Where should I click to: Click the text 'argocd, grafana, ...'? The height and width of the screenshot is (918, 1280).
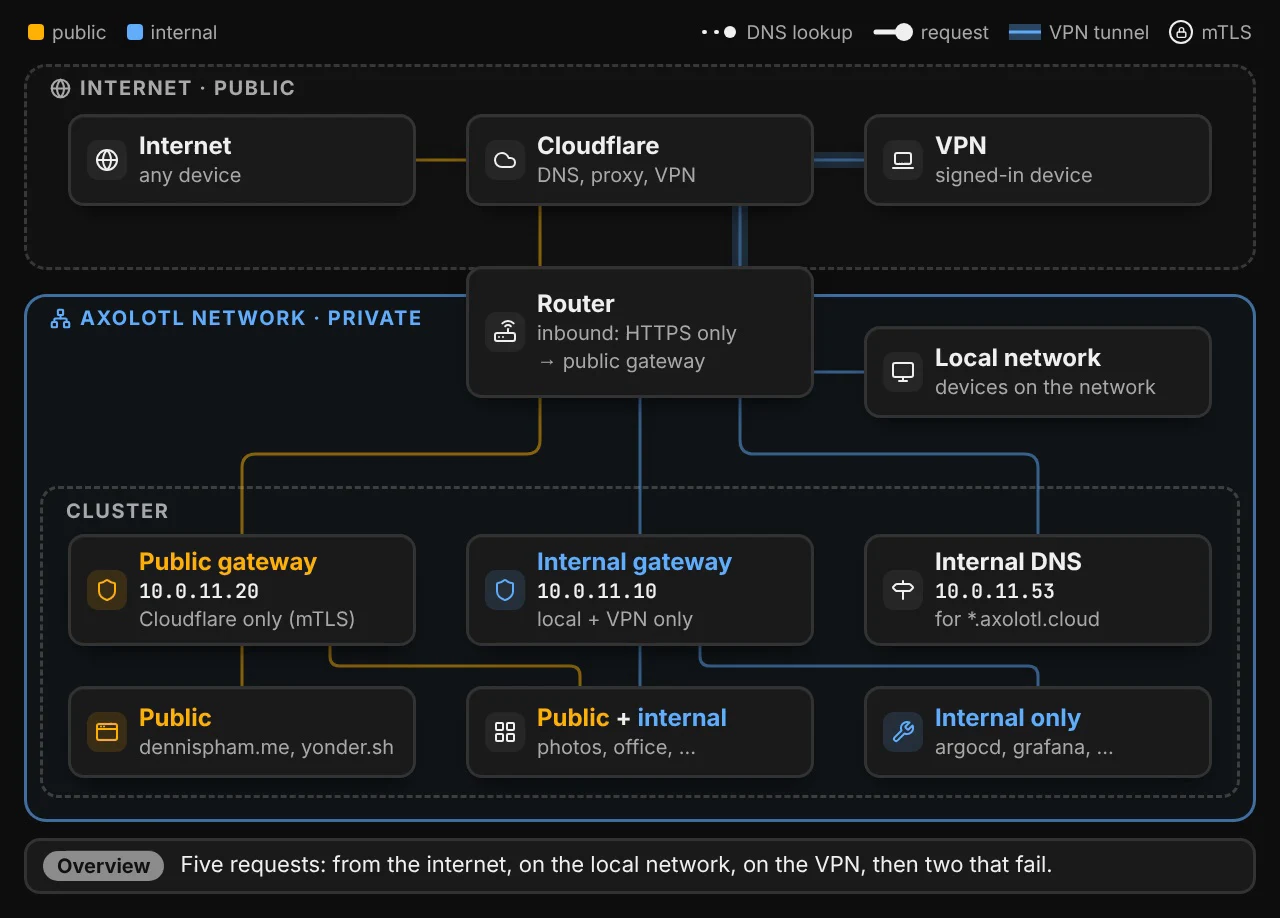[1024, 747]
